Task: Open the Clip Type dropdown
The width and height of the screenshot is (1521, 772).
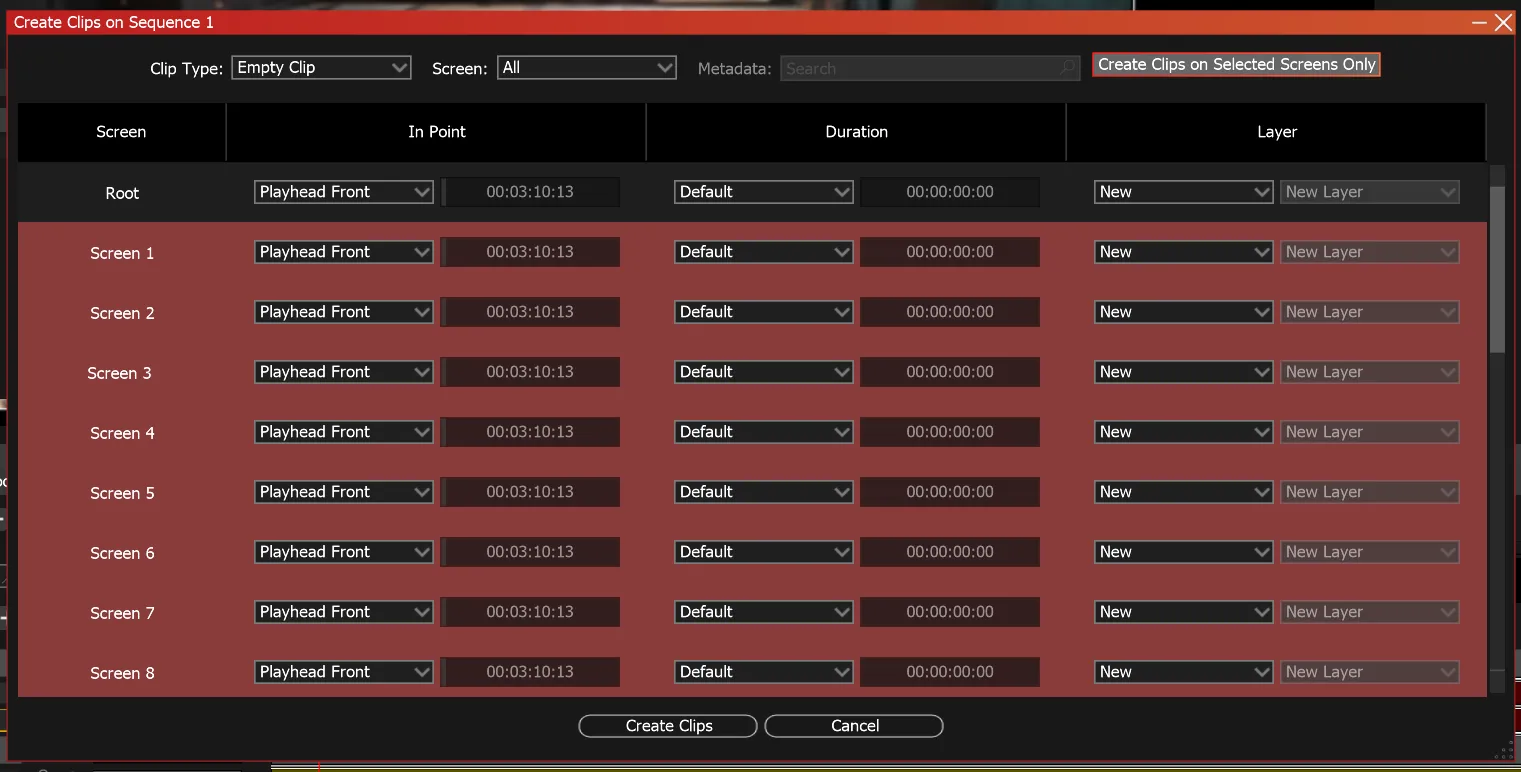Action: pyautogui.click(x=321, y=68)
